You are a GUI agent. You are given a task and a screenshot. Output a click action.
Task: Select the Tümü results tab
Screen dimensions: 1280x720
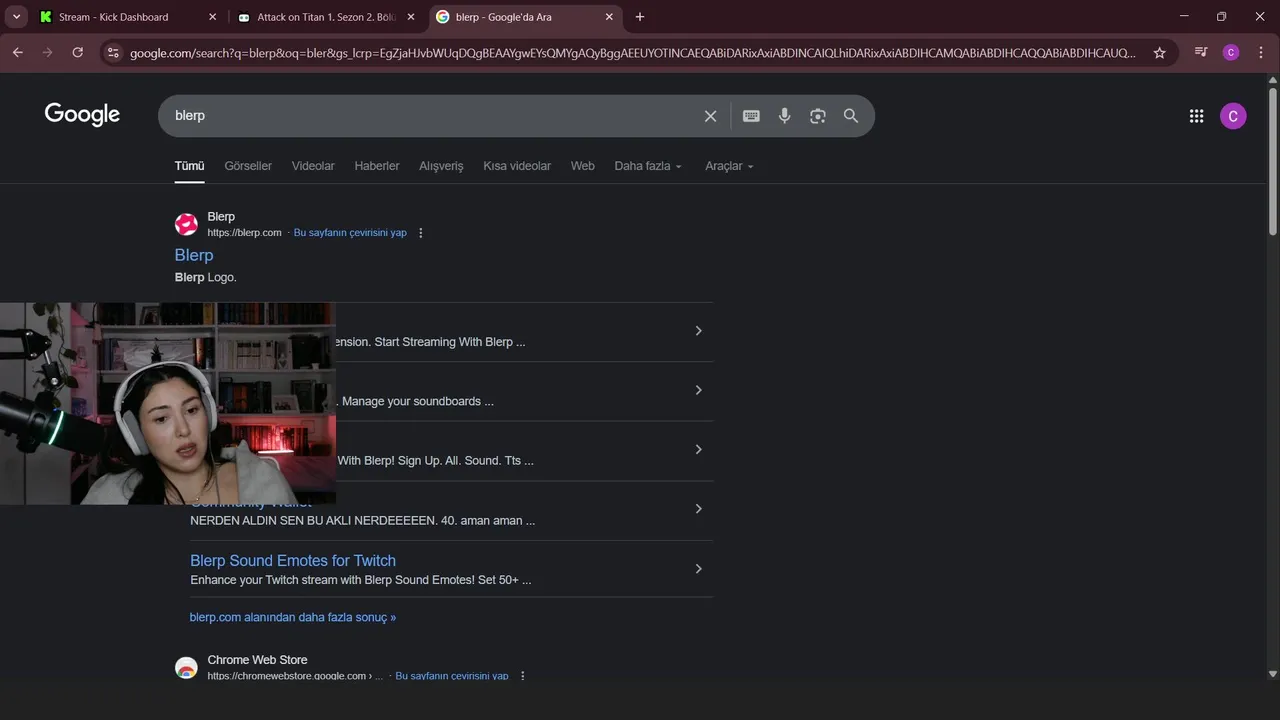click(189, 166)
